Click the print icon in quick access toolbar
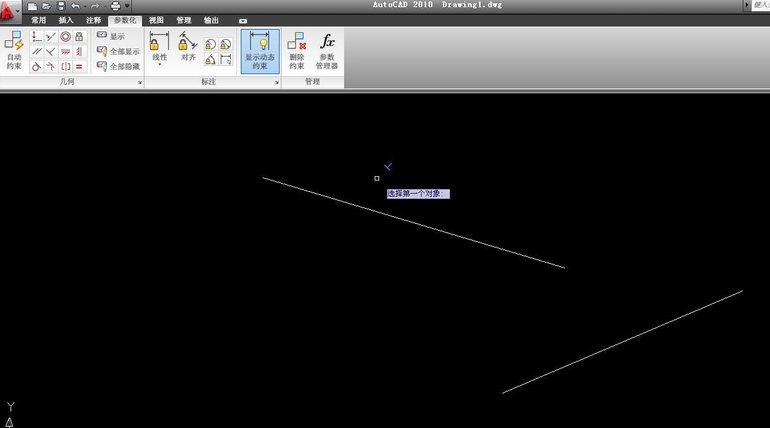The image size is (770, 428). [115, 6]
